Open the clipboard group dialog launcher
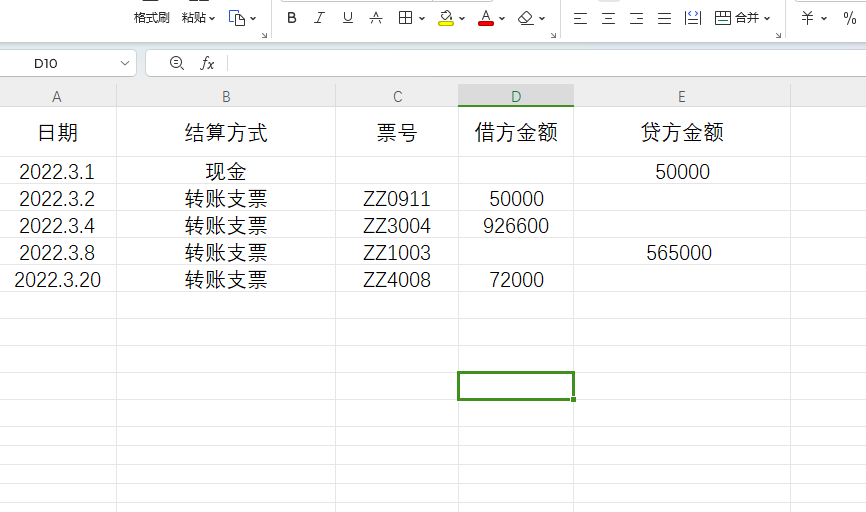The height and width of the screenshot is (512, 866). point(264,35)
